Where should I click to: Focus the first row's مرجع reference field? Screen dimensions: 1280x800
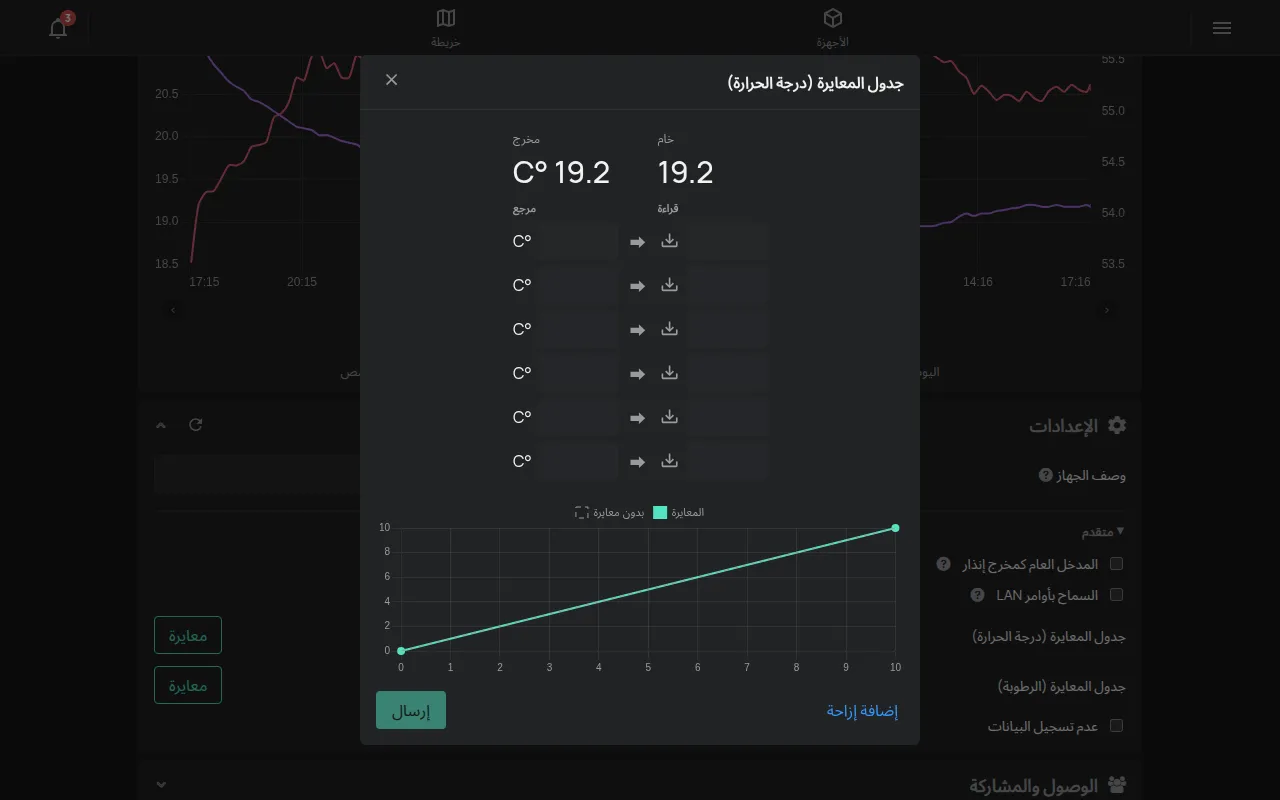[575, 241]
